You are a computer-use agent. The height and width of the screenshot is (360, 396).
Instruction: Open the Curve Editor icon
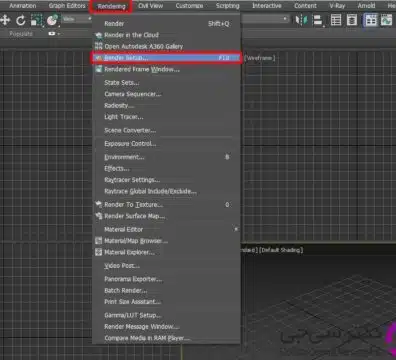point(387,20)
